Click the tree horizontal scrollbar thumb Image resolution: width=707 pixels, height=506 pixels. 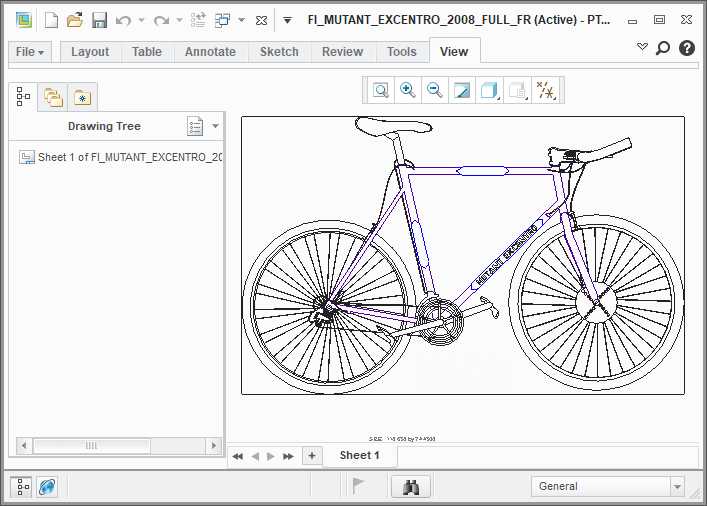pos(92,446)
